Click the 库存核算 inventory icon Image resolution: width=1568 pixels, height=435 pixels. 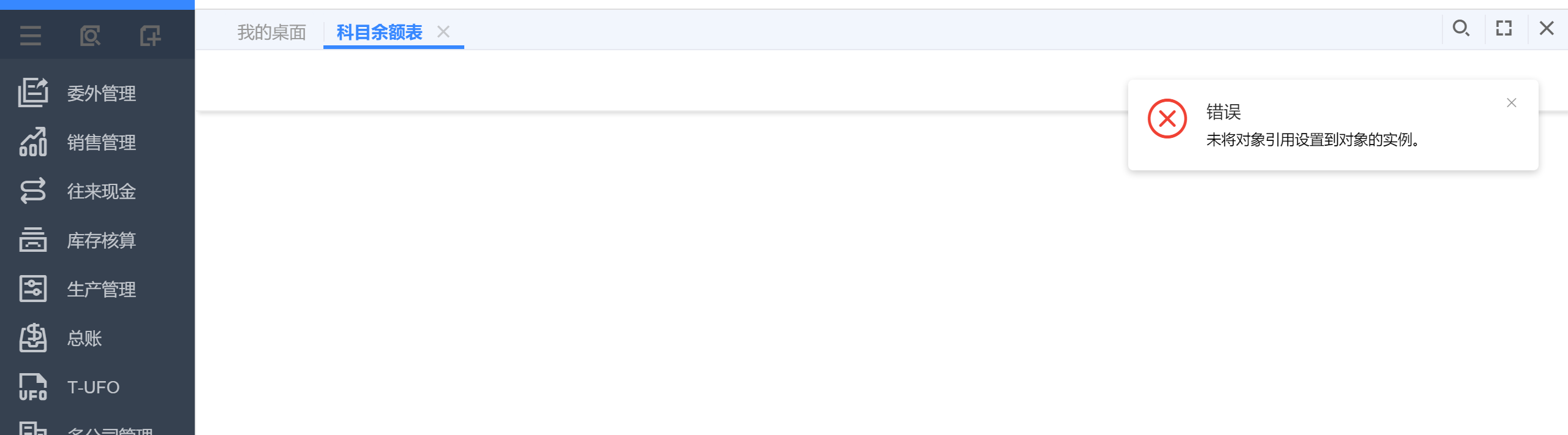[x=33, y=240]
